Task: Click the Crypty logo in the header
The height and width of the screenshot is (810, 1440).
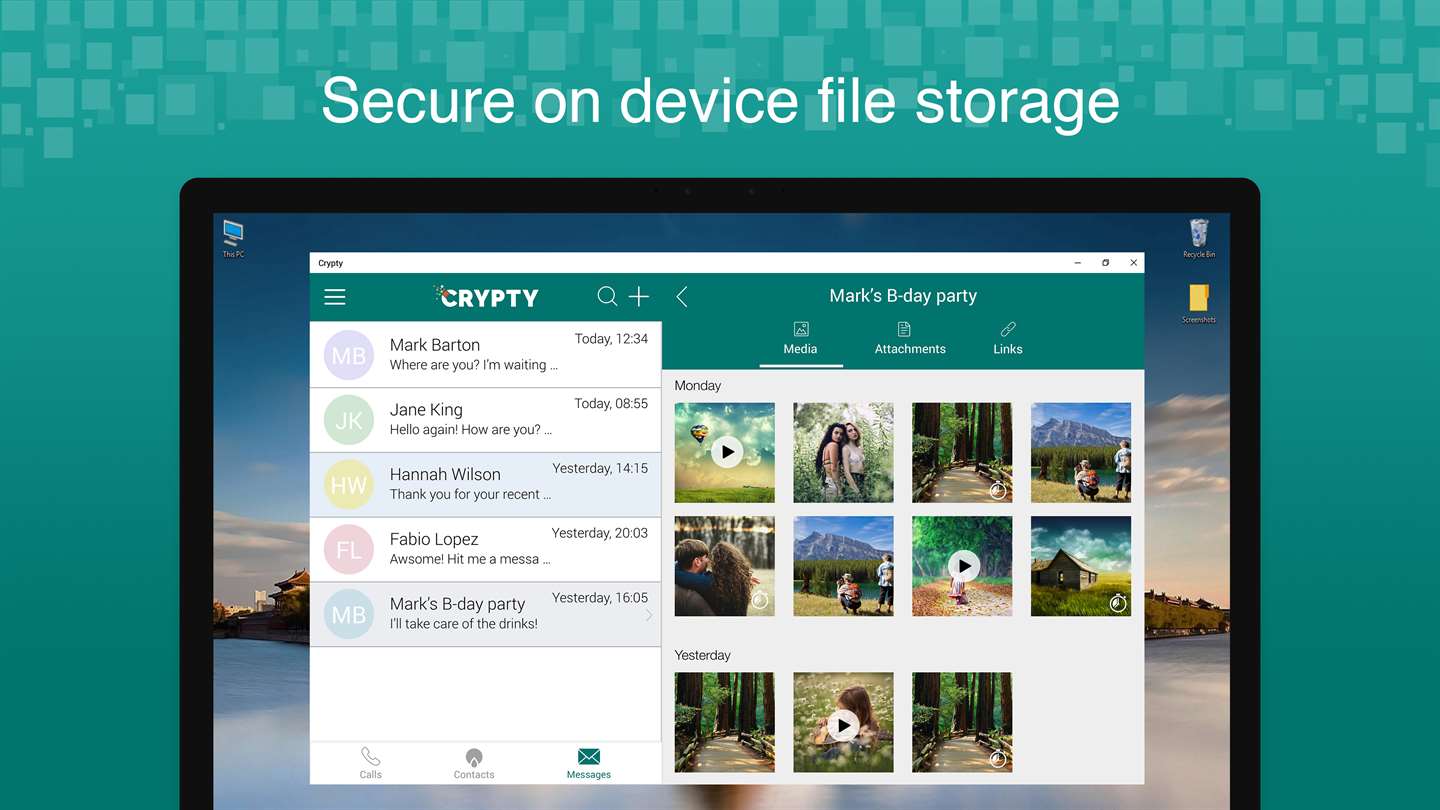Action: (x=486, y=296)
